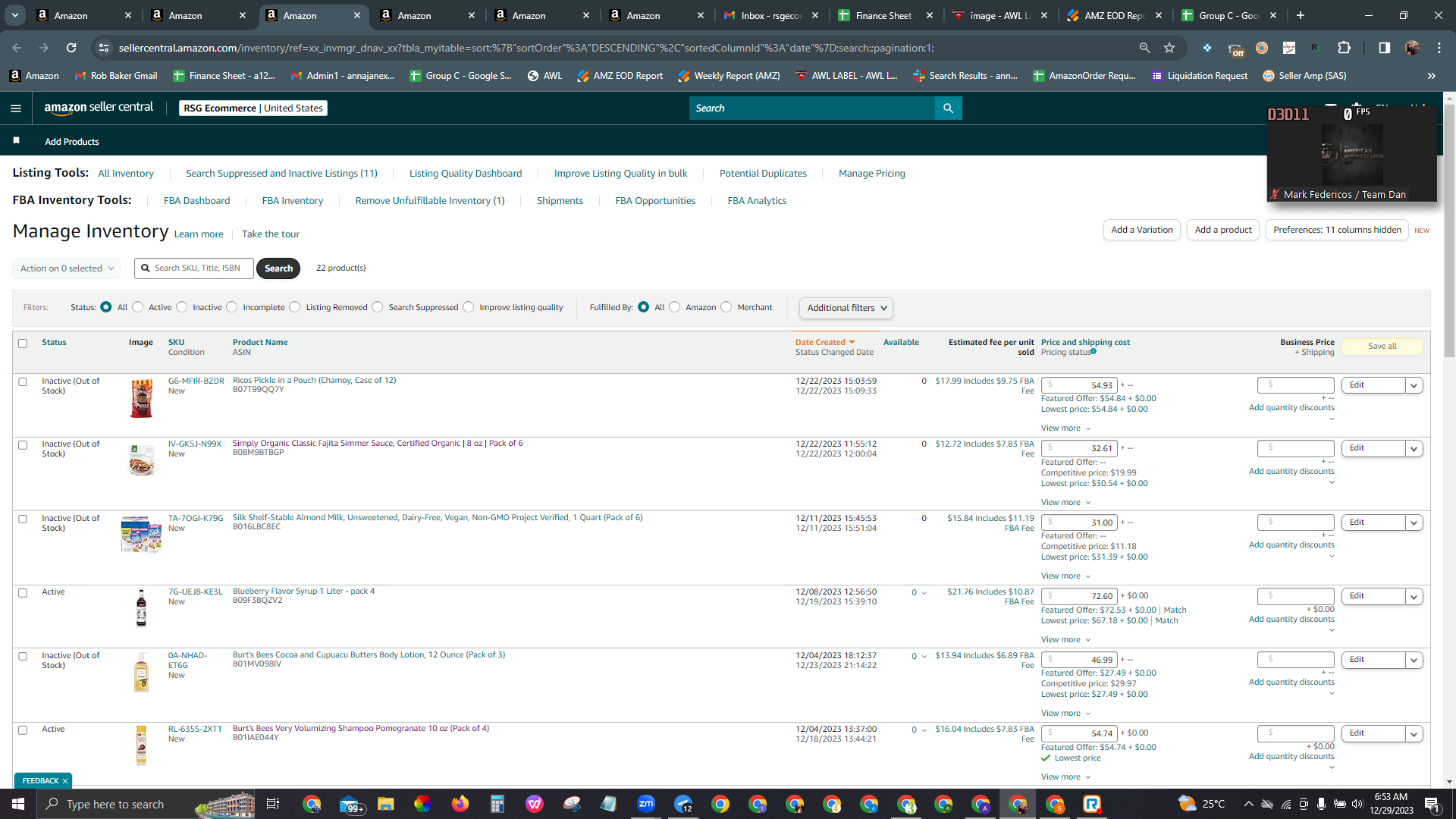1456x819 pixels.
Task: Bookmark this page with the star icon
Action: tap(1169, 48)
